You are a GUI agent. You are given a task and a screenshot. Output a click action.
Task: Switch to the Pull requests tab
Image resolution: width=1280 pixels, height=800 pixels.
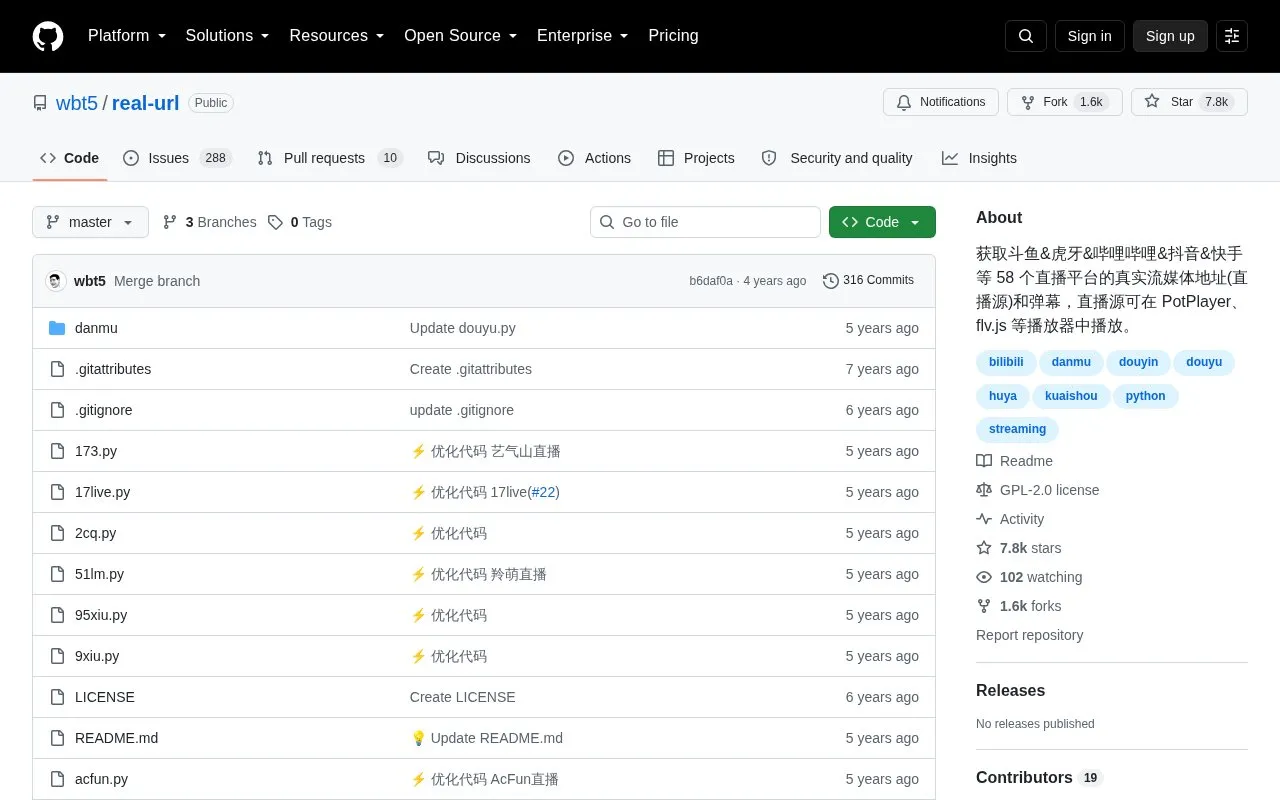click(329, 158)
